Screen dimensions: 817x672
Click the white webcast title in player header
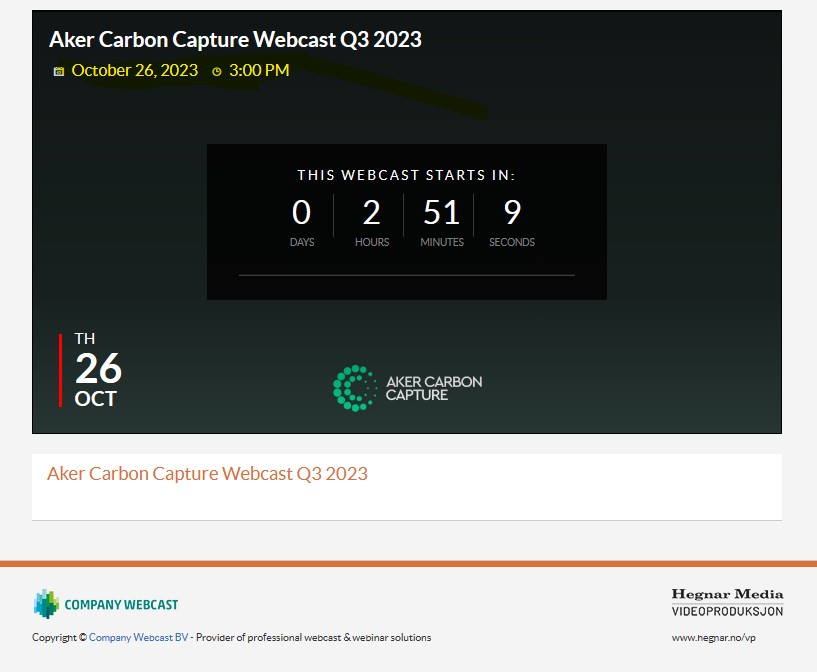click(x=235, y=40)
